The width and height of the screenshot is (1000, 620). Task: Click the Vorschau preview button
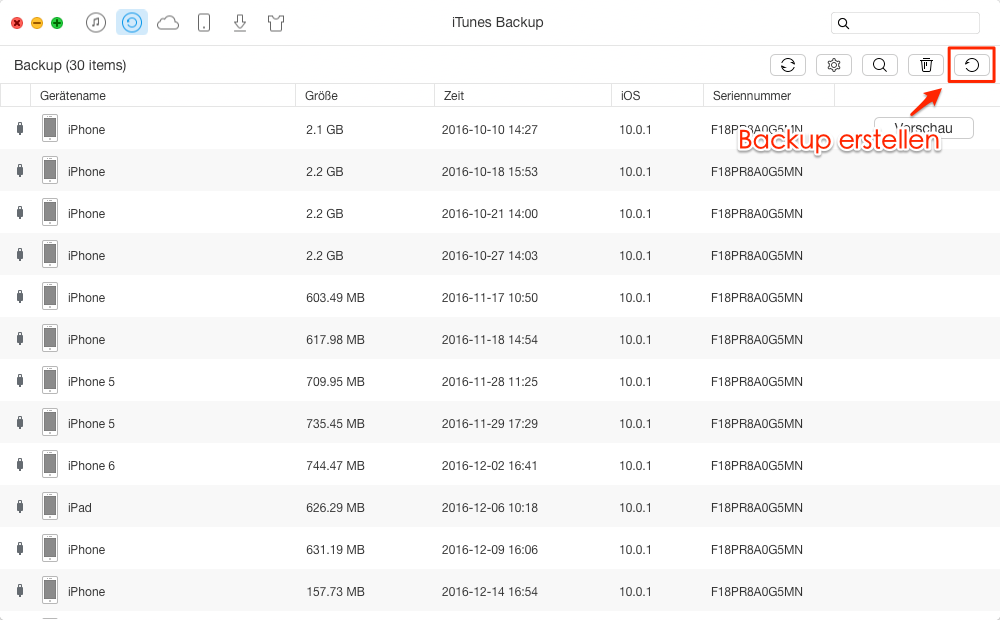tap(923, 128)
